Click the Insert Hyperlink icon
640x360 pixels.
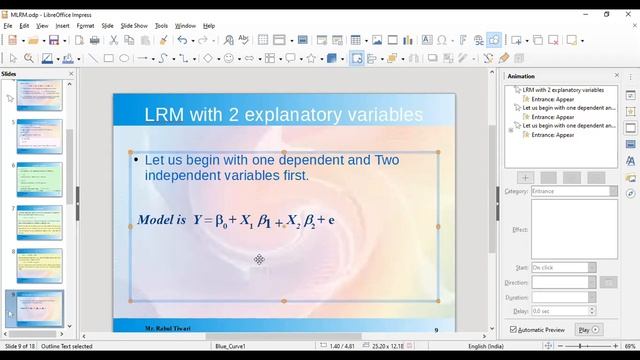pyautogui.click(x=479, y=40)
